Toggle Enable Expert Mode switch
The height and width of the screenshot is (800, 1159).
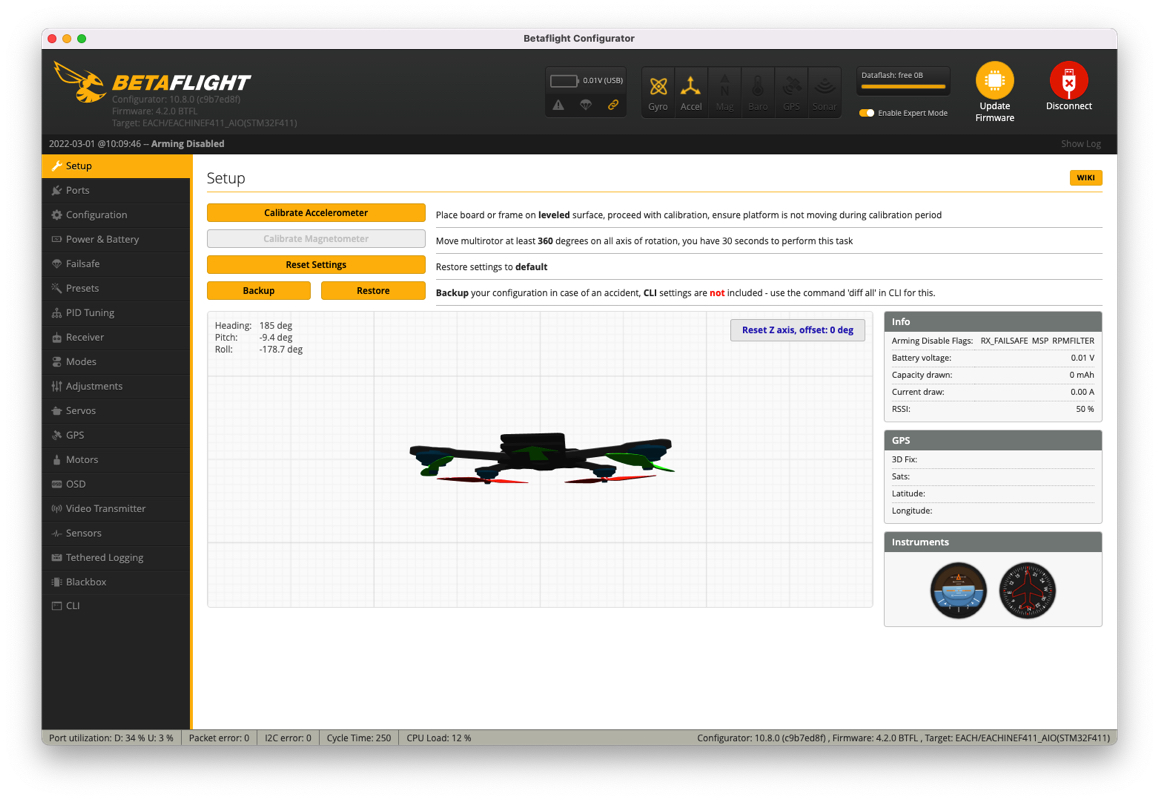coord(866,113)
